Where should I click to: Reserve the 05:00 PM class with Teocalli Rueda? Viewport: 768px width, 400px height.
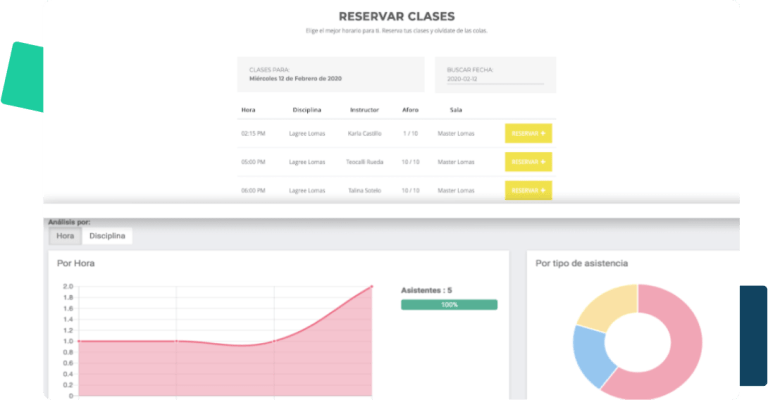[x=528, y=162]
